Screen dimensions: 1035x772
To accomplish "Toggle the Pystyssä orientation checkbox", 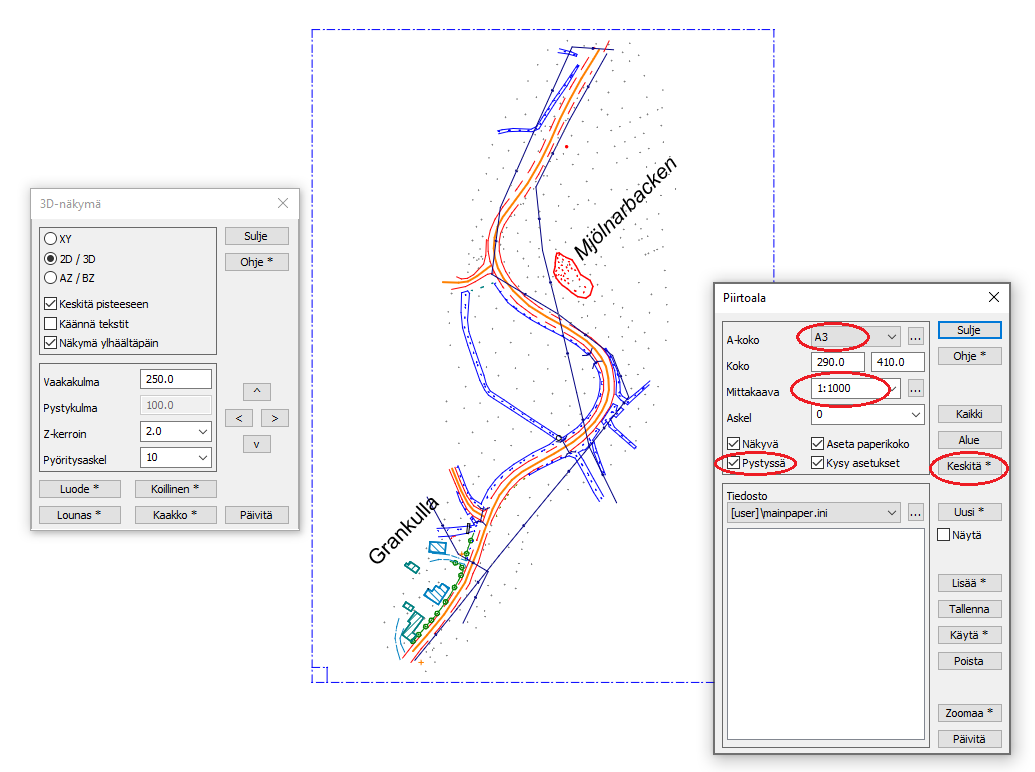I will tap(734, 463).
